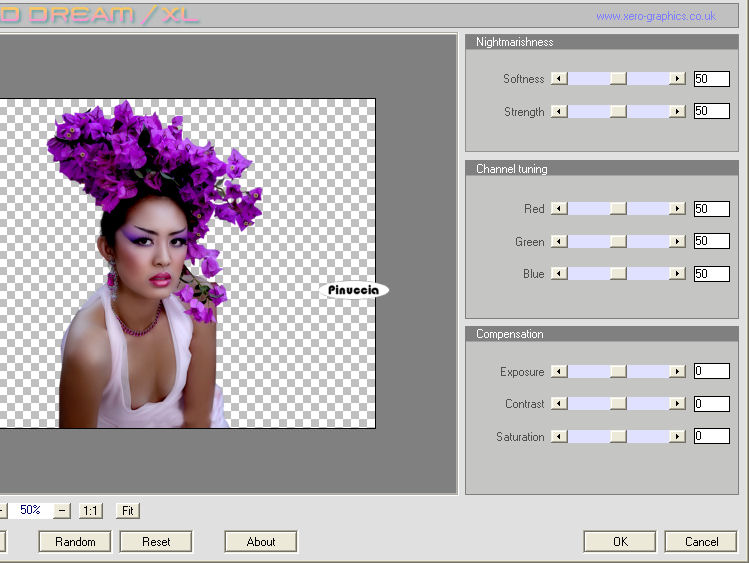
Task: Lower Green channel with left arrow
Action: pyautogui.click(x=559, y=241)
